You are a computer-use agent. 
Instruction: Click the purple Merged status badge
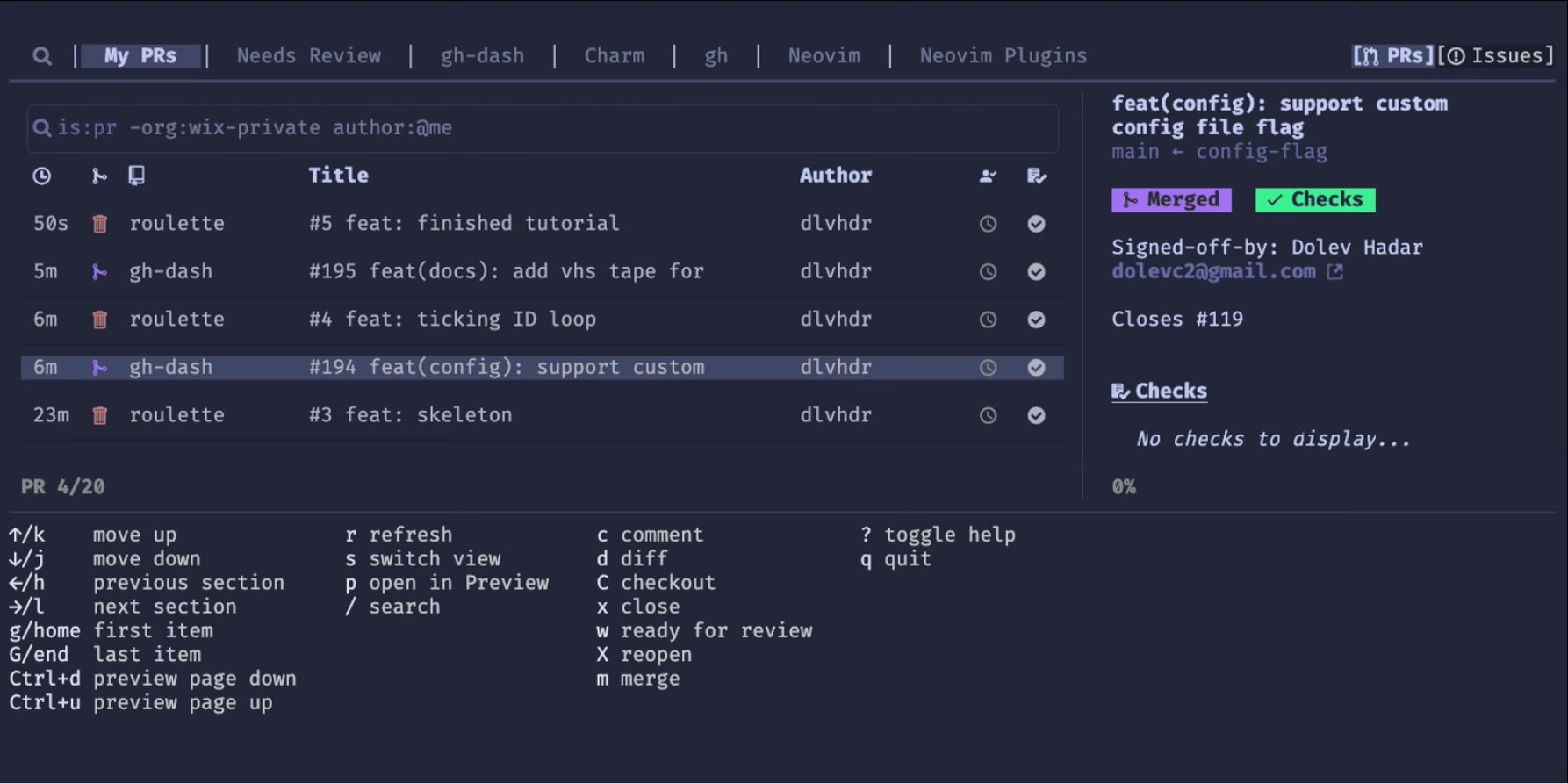[x=1171, y=200]
